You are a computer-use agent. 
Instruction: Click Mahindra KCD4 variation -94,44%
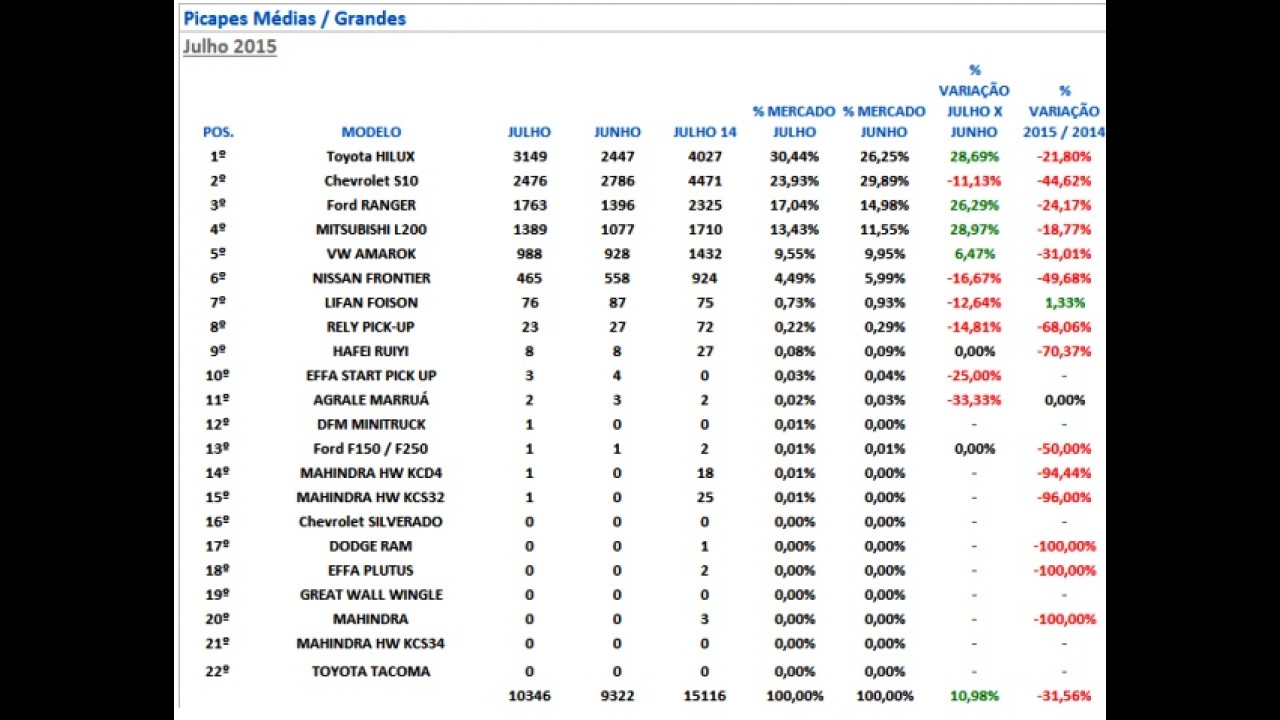(x=1063, y=473)
